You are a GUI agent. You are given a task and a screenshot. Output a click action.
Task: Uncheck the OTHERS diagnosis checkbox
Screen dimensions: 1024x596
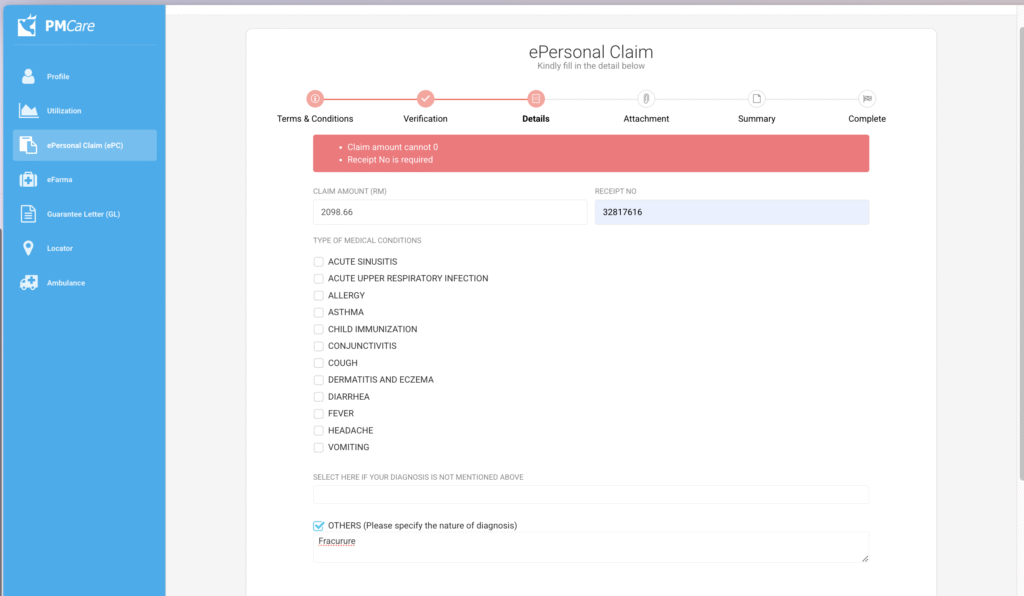(319, 525)
